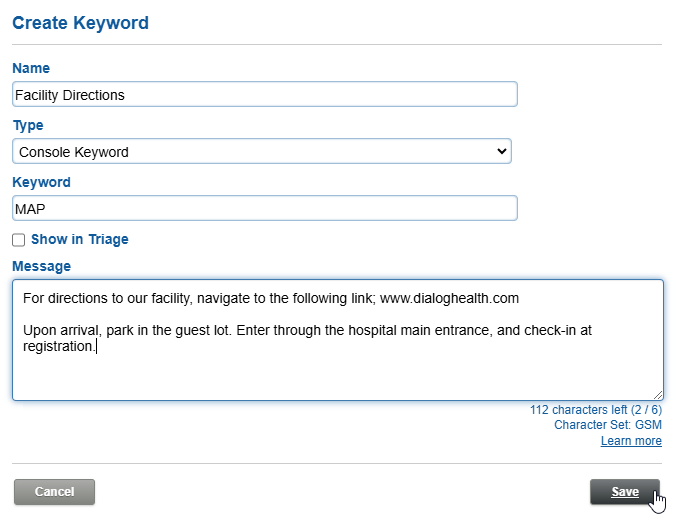Place cursor on the word registration in message
The image size is (675, 514).
coord(57,346)
